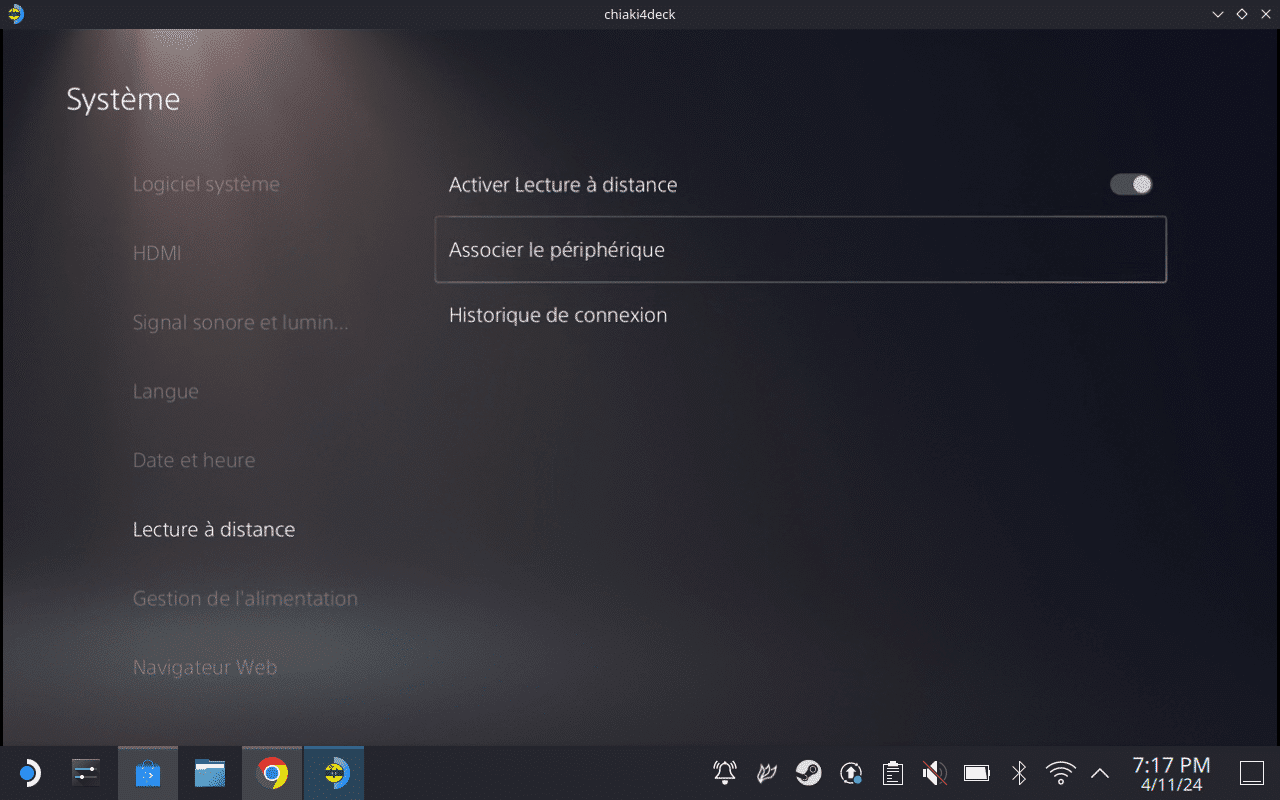The image size is (1280, 800).
Task: Select Gestion de l'alimentation entry
Action: (245, 599)
